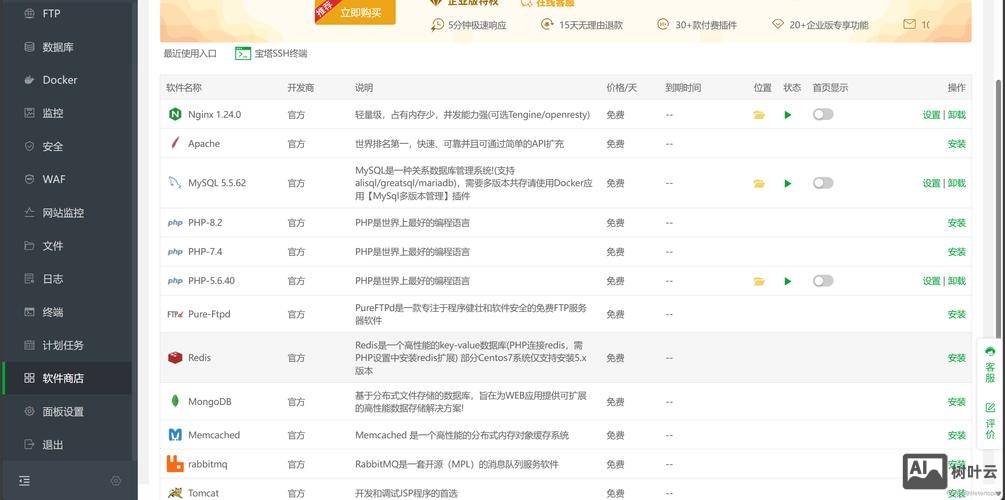The height and width of the screenshot is (500, 1005).
Task: Click the Tomcat logo icon
Action: [174, 493]
